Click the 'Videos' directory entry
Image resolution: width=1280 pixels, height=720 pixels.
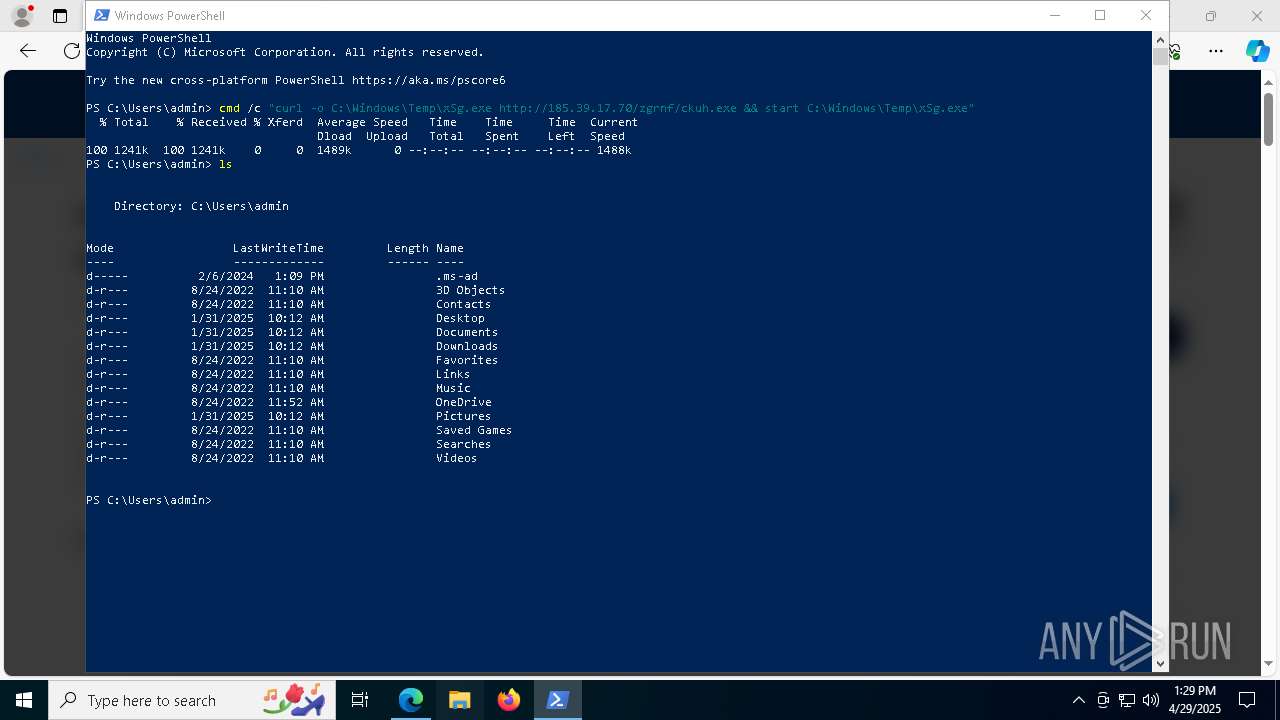point(456,458)
